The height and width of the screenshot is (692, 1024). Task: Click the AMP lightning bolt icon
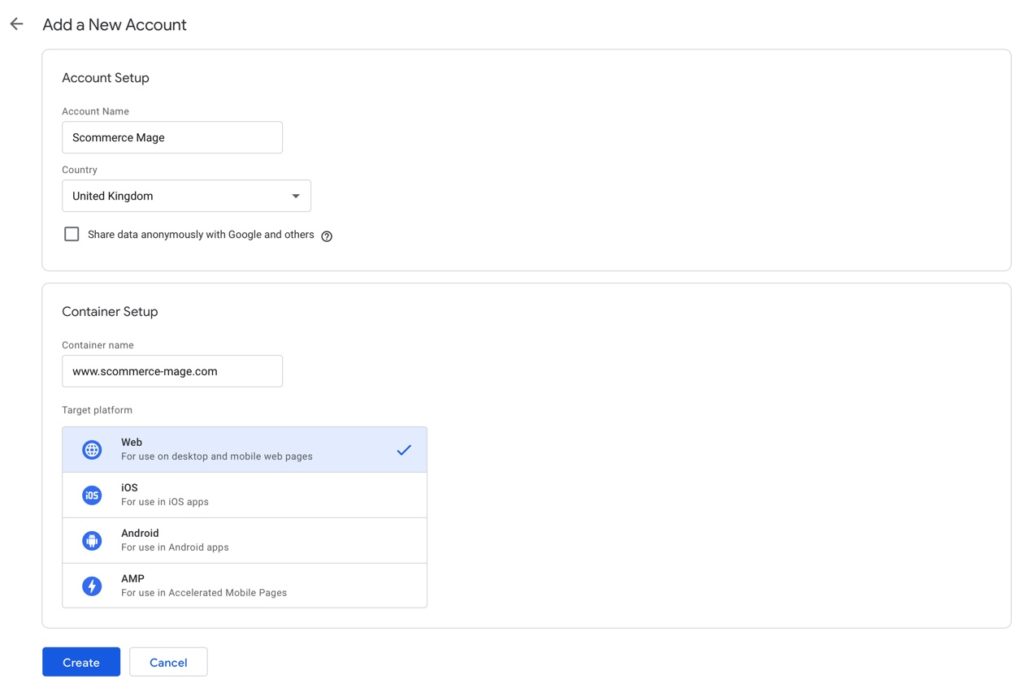(x=93, y=584)
